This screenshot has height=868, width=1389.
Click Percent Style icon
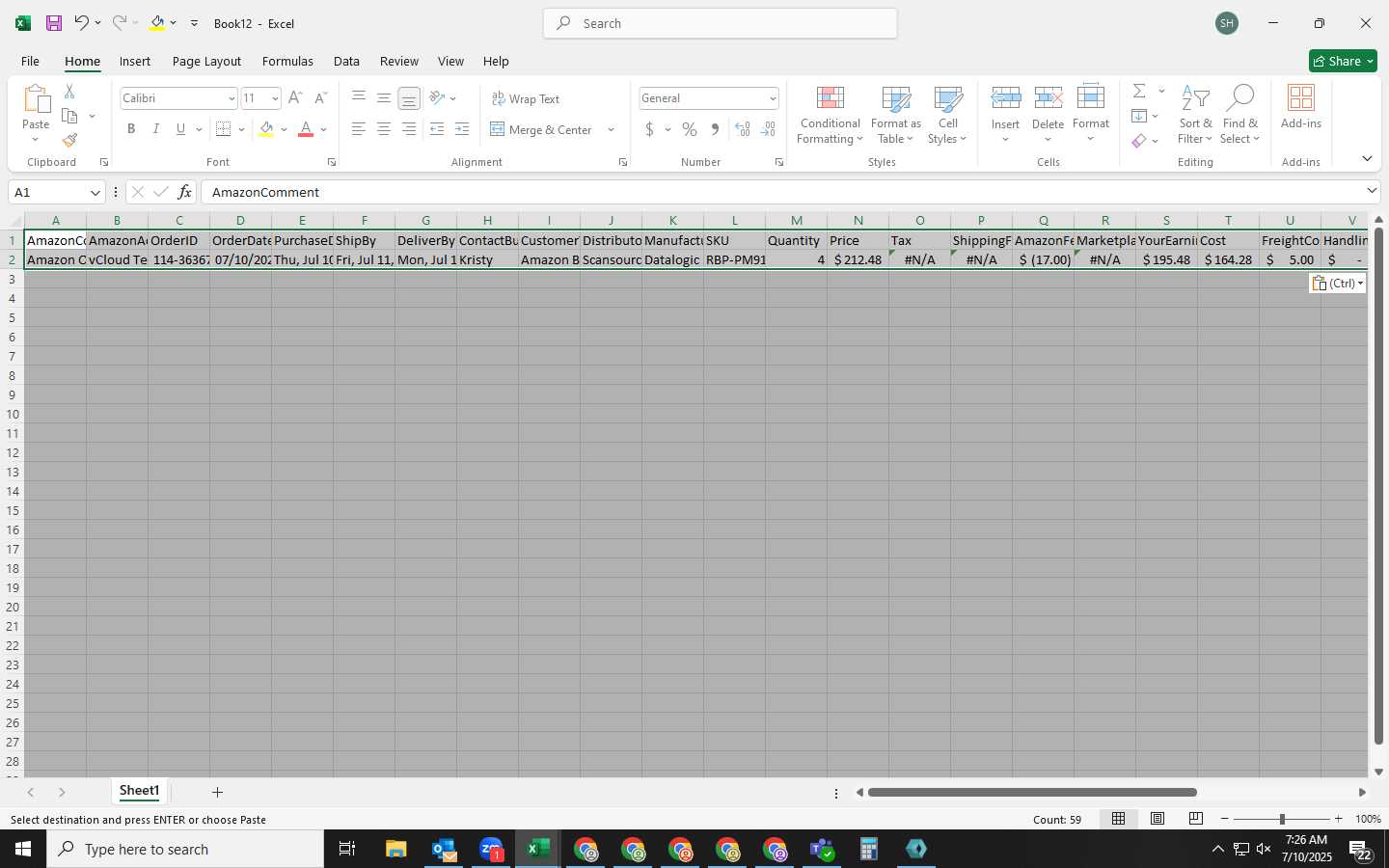(690, 129)
